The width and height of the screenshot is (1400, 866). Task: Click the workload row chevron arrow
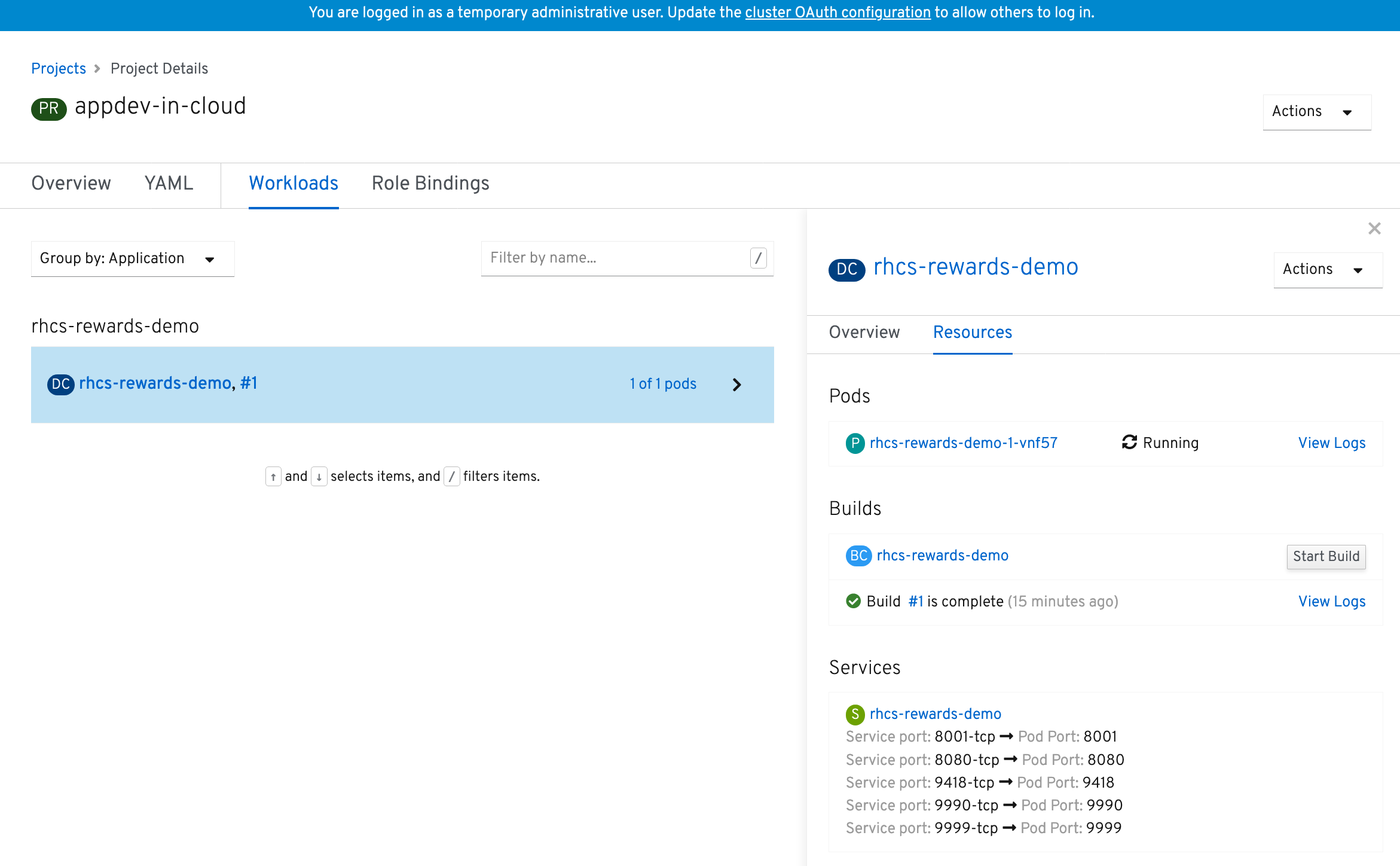click(736, 385)
